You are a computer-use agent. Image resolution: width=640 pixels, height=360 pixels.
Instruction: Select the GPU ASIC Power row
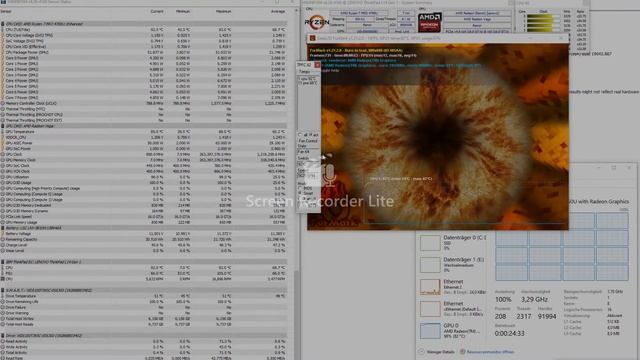click(144, 143)
